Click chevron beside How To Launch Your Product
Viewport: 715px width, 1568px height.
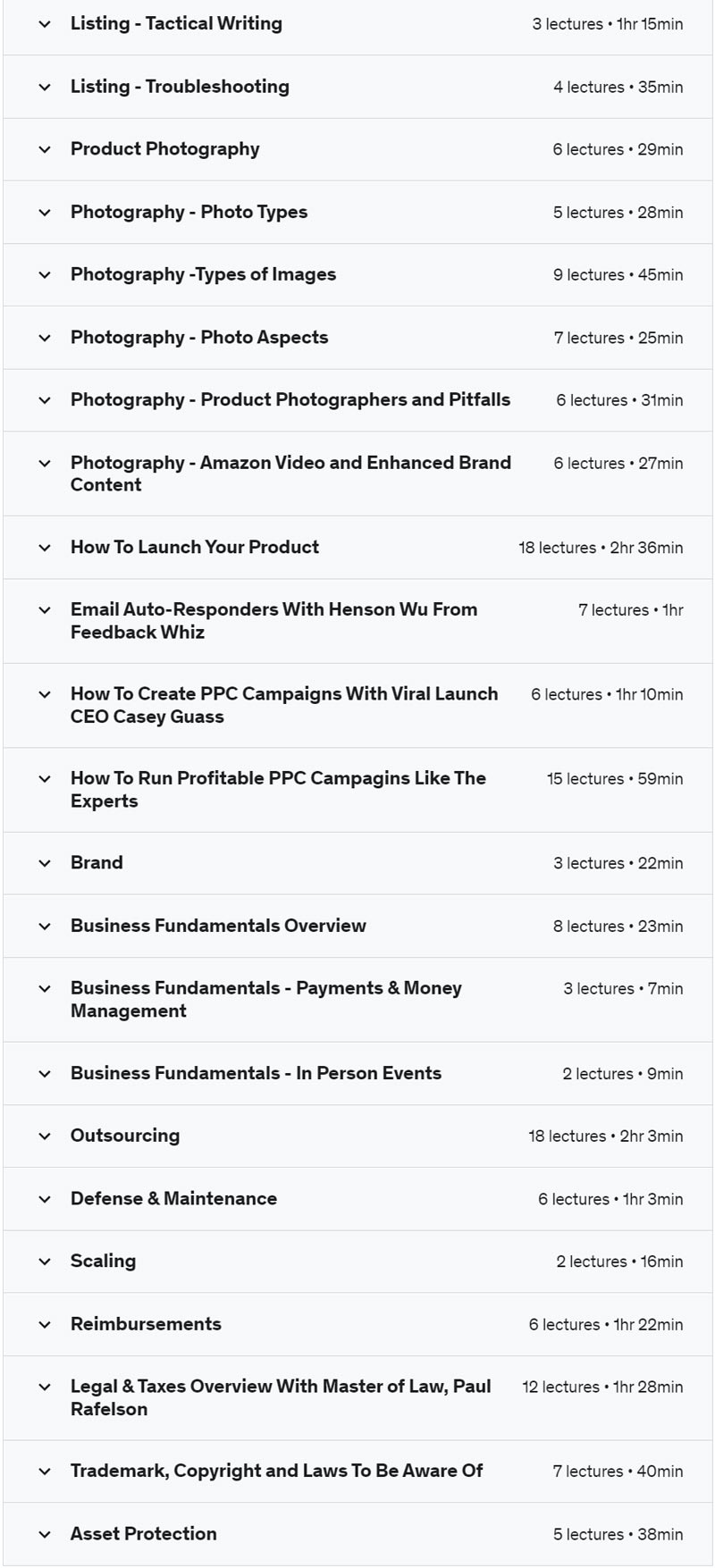(x=45, y=548)
